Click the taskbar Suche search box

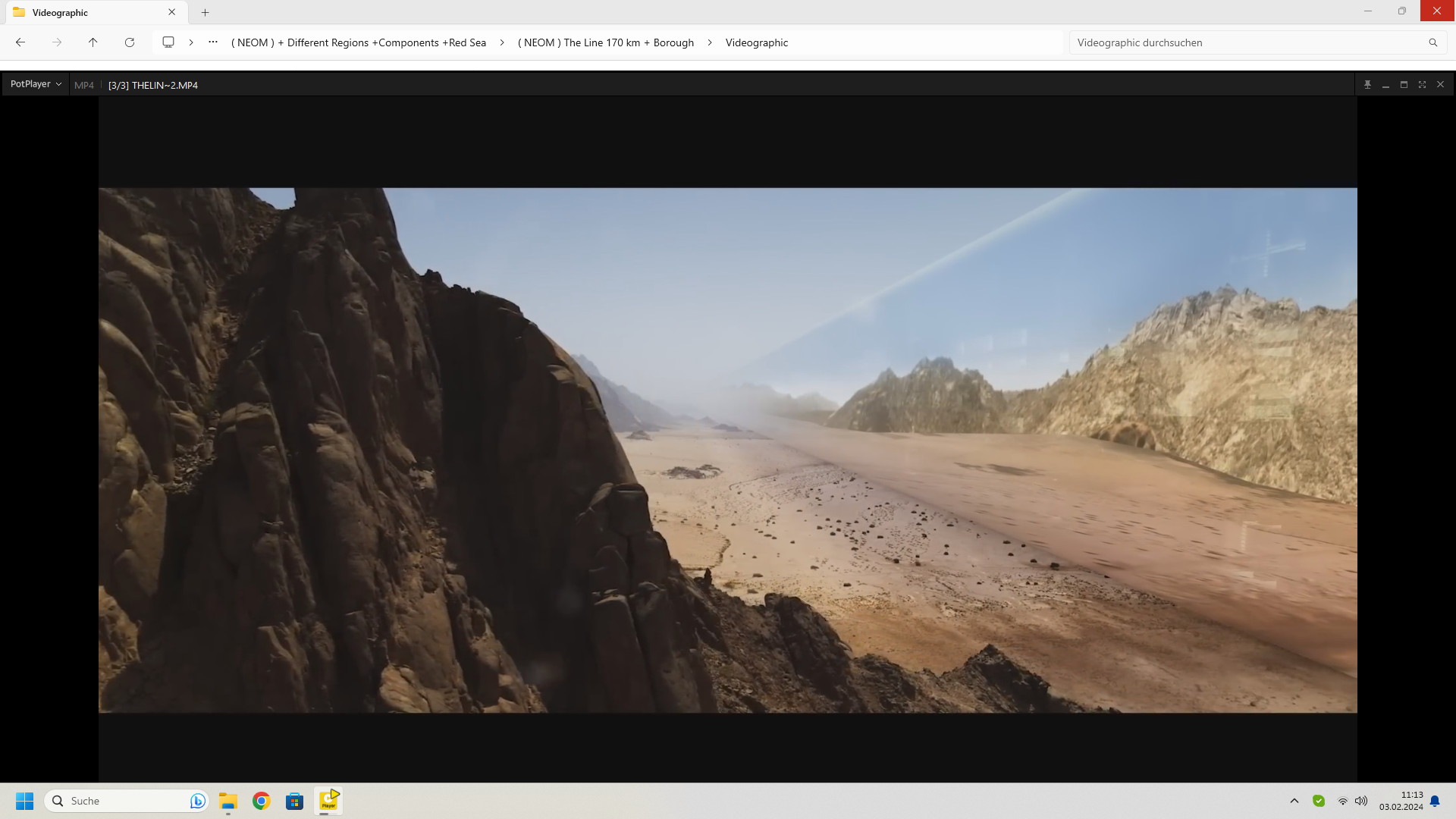125,801
